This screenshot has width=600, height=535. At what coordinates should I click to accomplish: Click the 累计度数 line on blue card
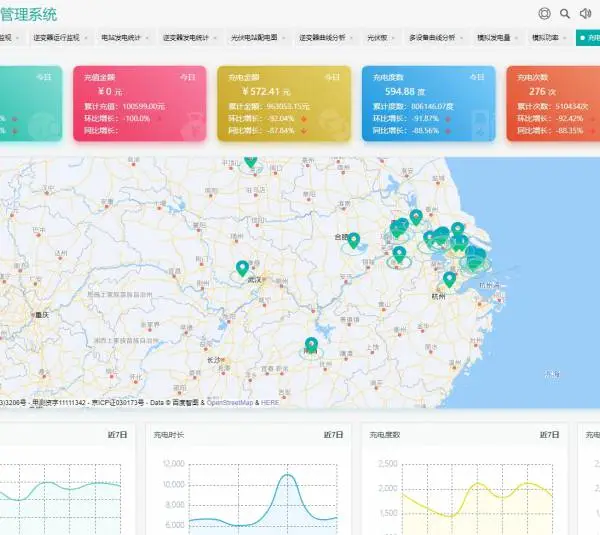[413, 106]
